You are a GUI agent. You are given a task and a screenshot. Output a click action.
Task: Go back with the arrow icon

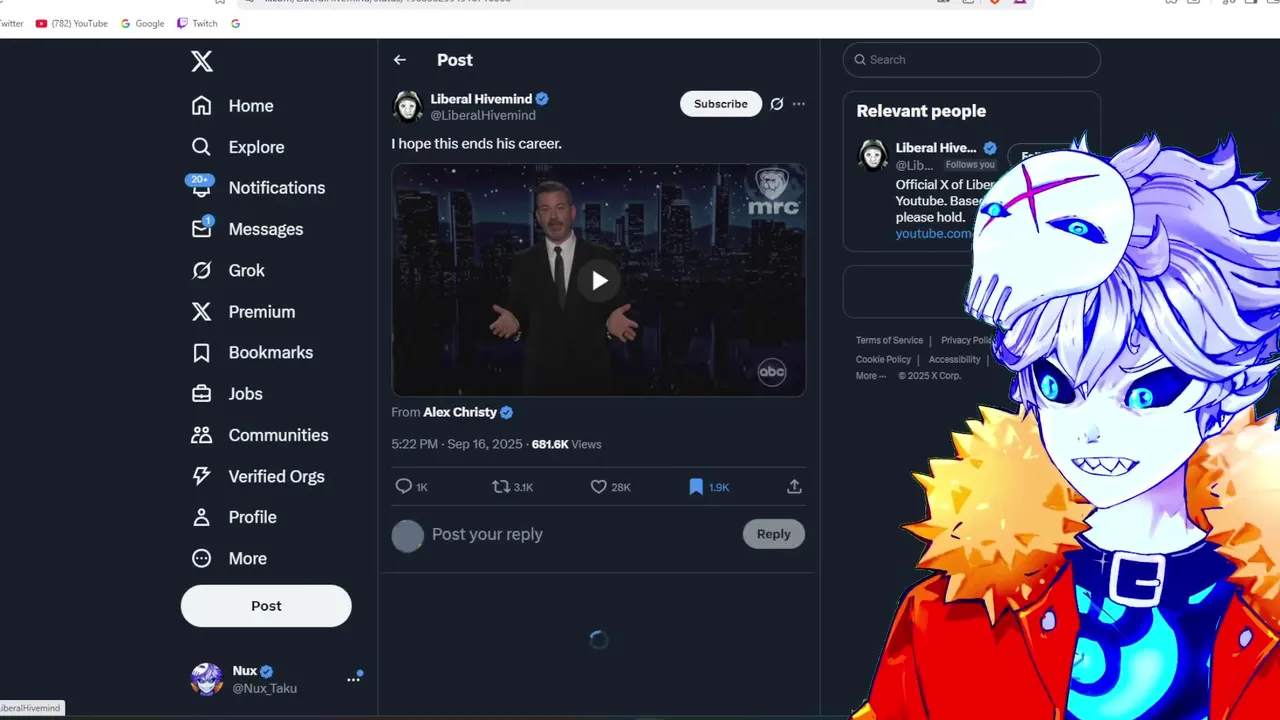pyautogui.click(x=400, y=60)
